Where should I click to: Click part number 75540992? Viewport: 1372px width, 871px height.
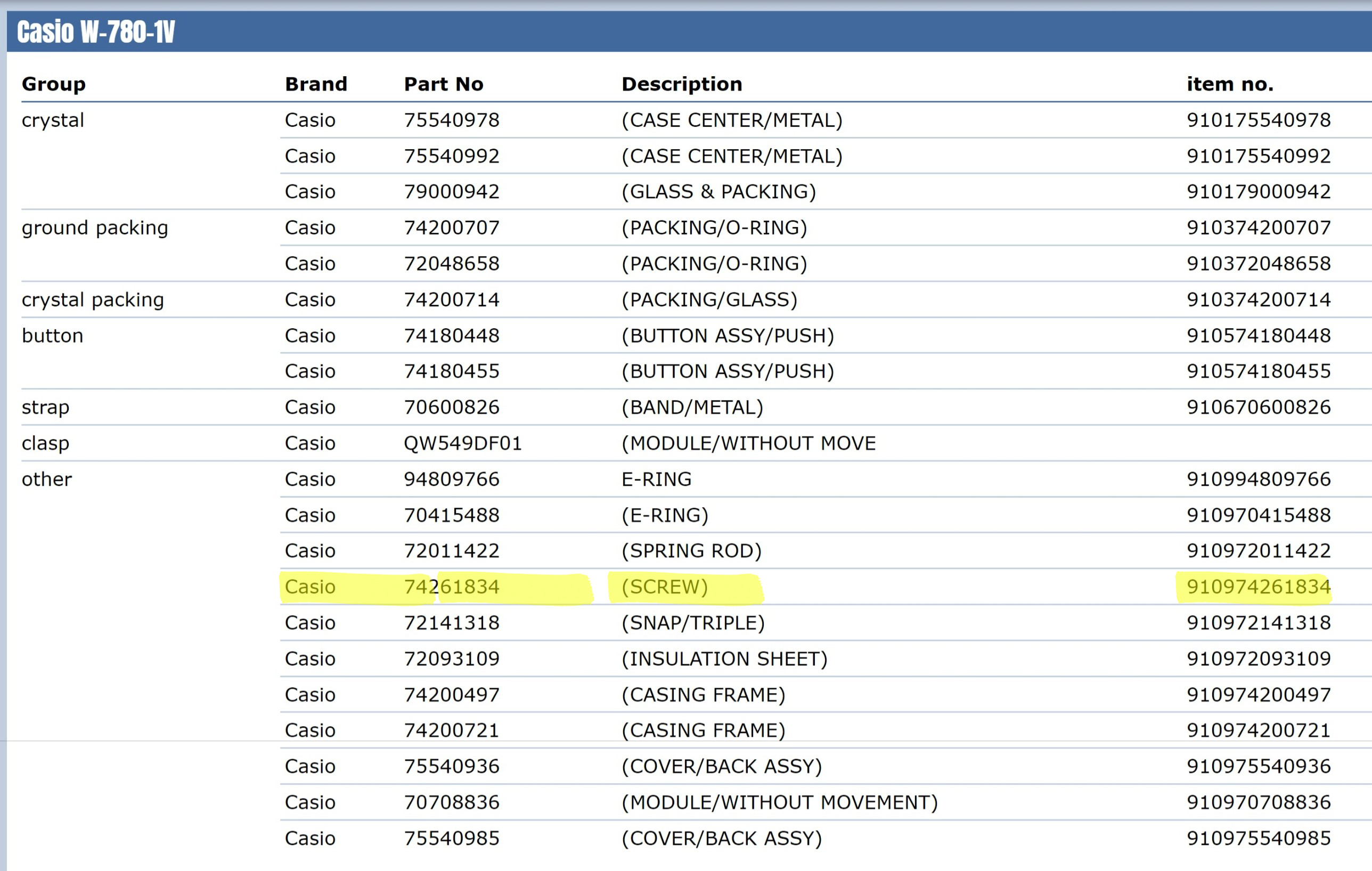452,156
